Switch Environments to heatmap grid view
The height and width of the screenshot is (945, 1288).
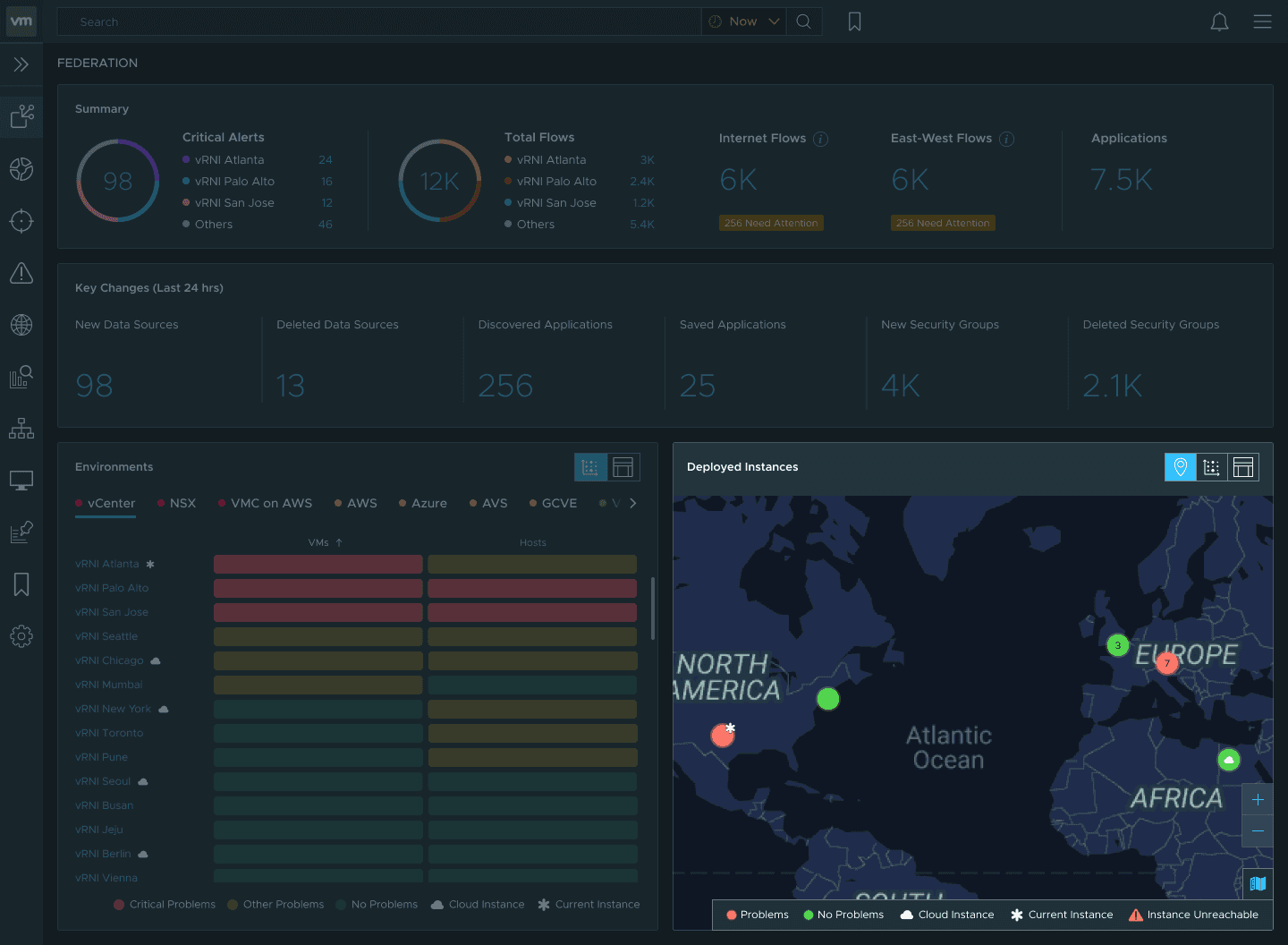coord(590,467)
